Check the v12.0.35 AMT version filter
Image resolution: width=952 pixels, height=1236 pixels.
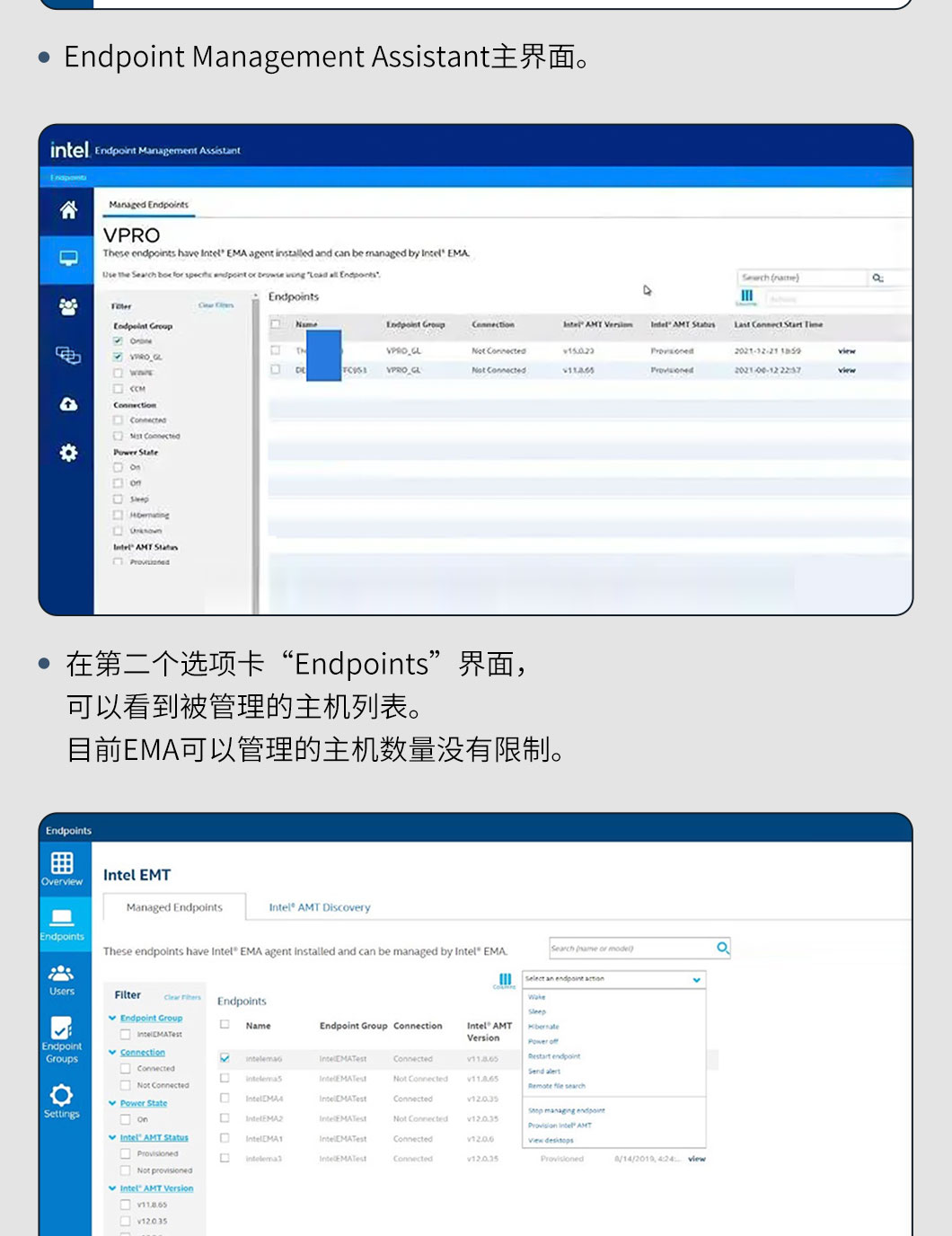[126, 1221]
